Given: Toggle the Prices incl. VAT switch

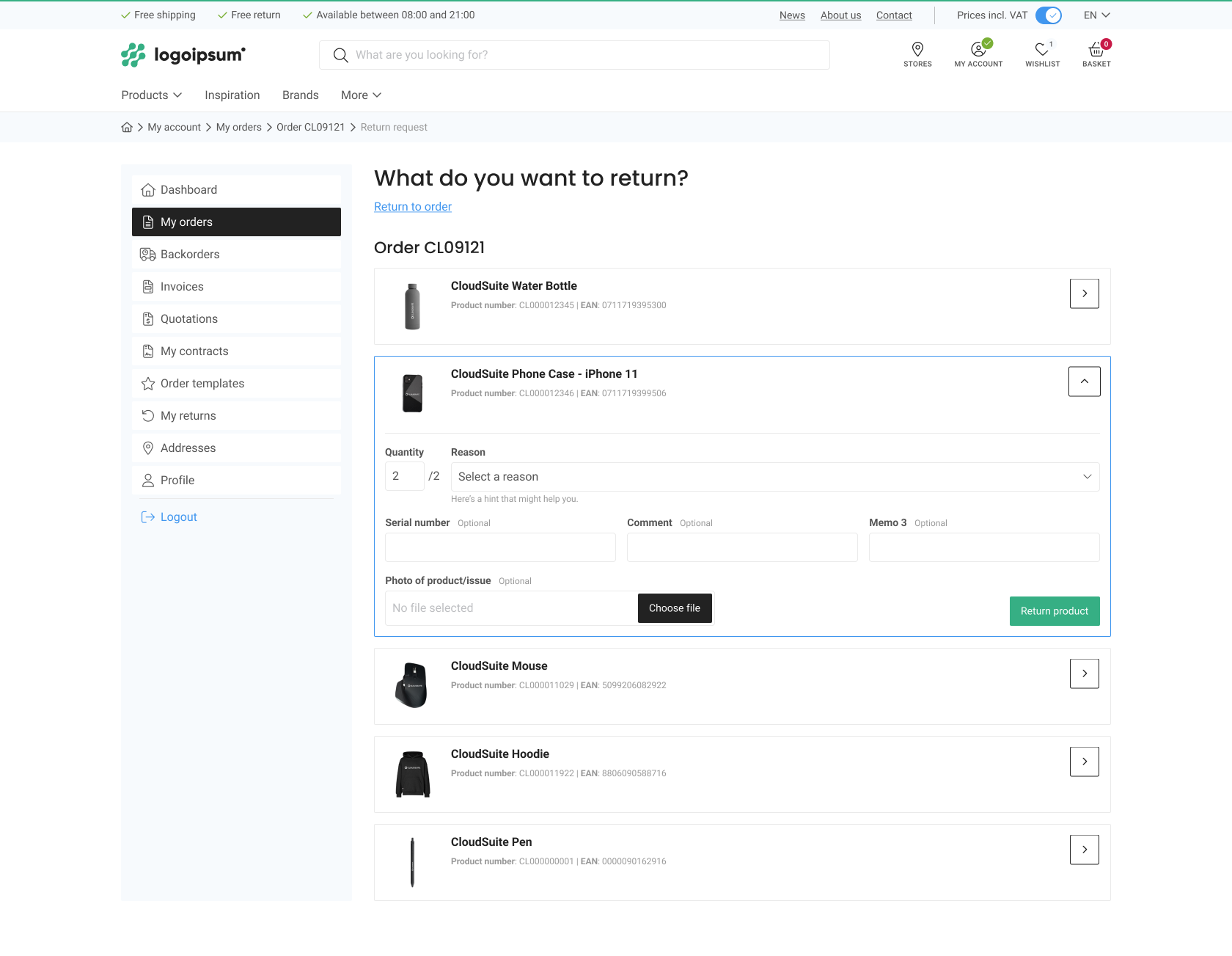Looking at the screenshot, I should tap(1048, 15).
